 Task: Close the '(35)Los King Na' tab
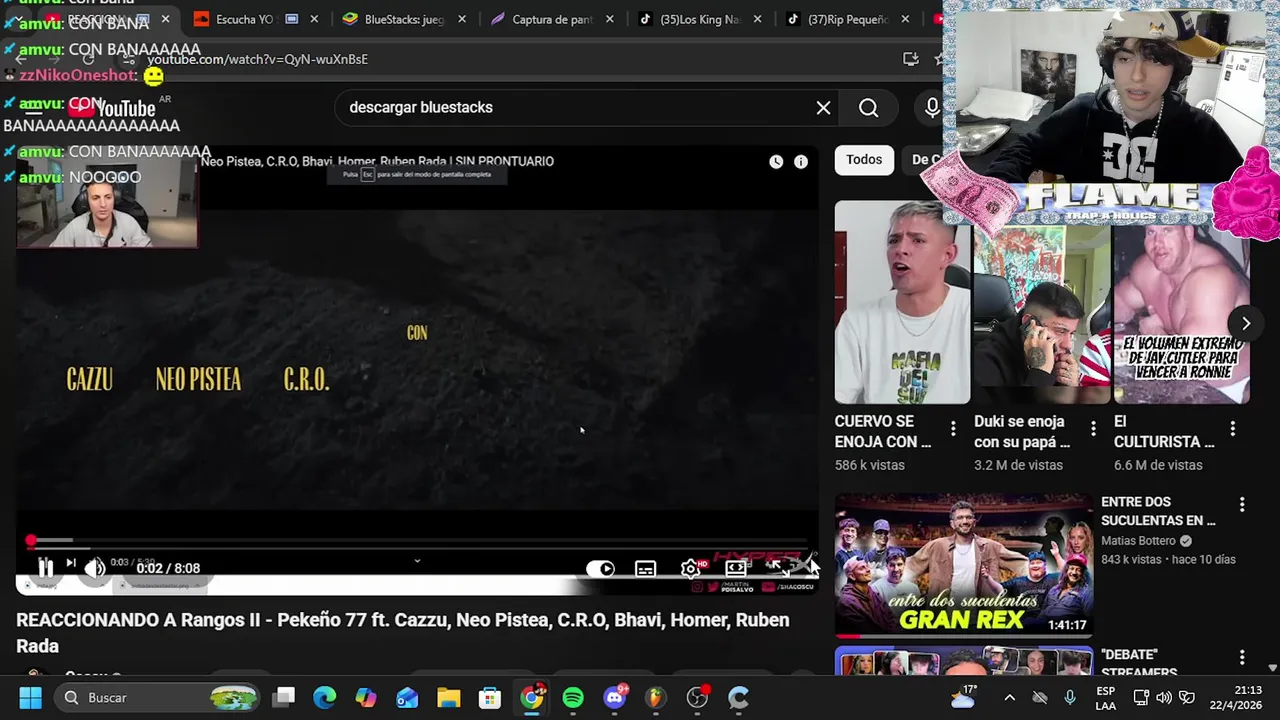pos(757,19)
